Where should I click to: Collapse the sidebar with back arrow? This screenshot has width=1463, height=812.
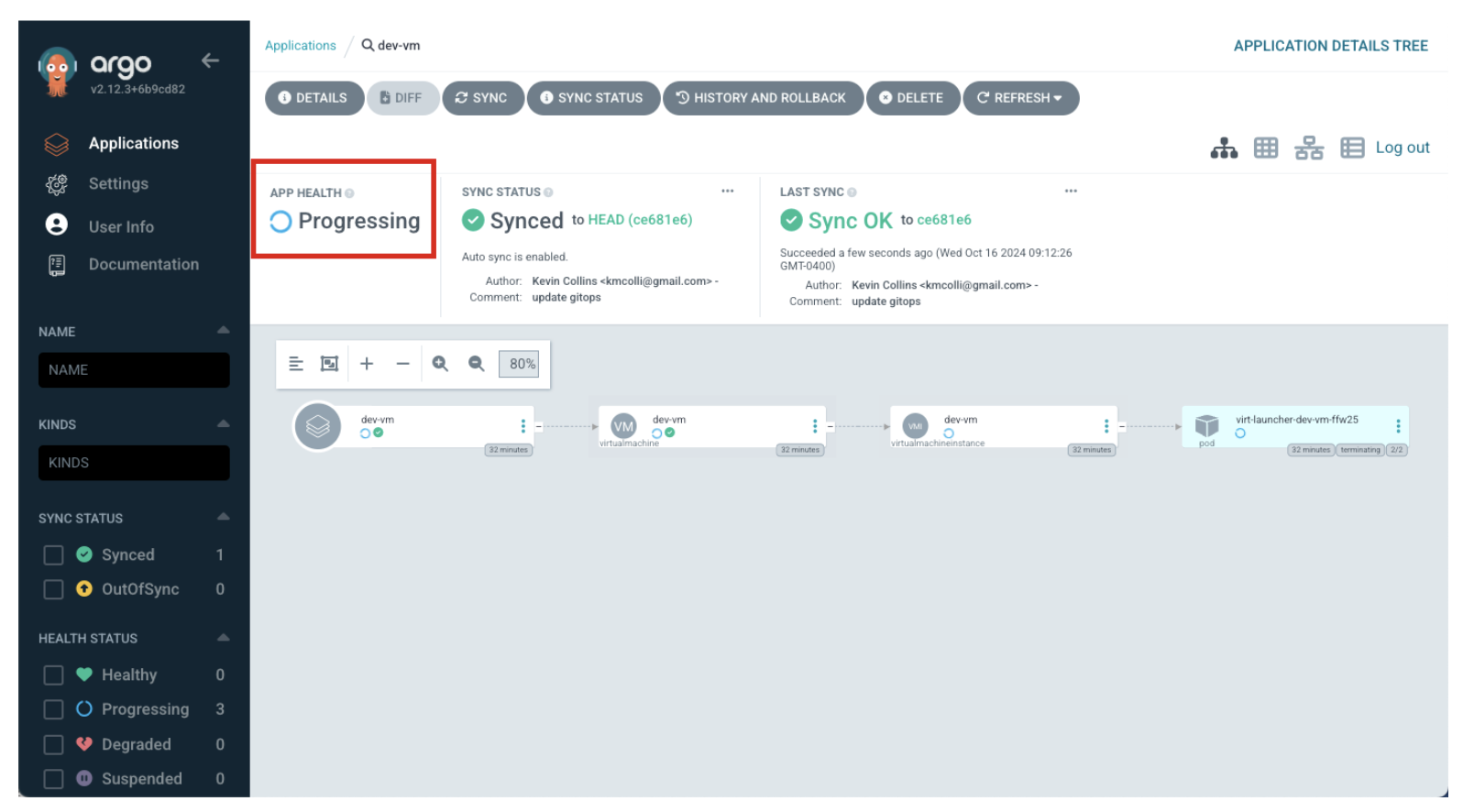coord(210,60)
